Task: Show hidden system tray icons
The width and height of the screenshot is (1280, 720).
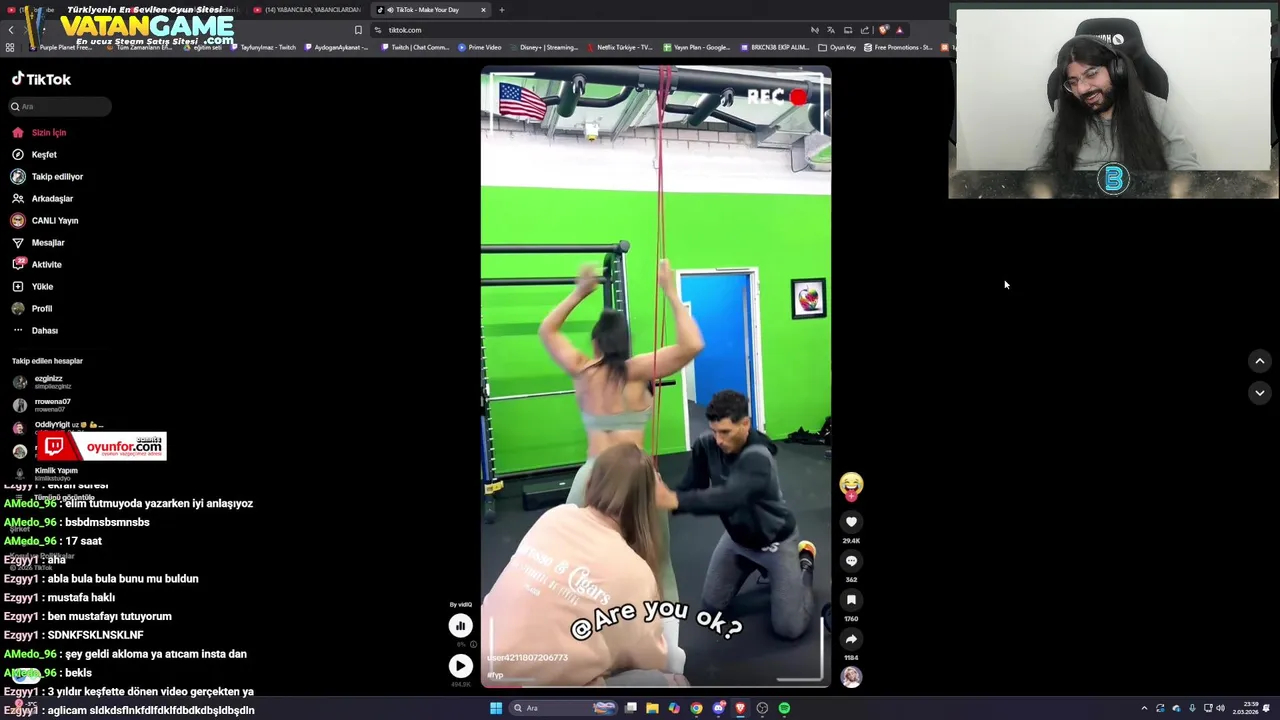Action: 1144,708
